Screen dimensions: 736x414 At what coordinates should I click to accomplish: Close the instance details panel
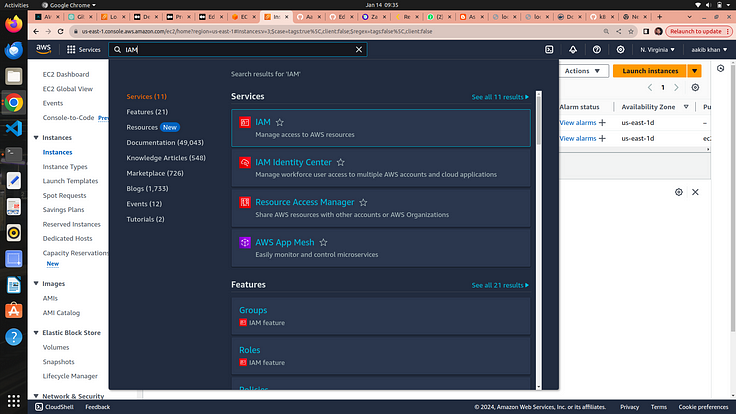pyautogui.click(x=695, y=192)
